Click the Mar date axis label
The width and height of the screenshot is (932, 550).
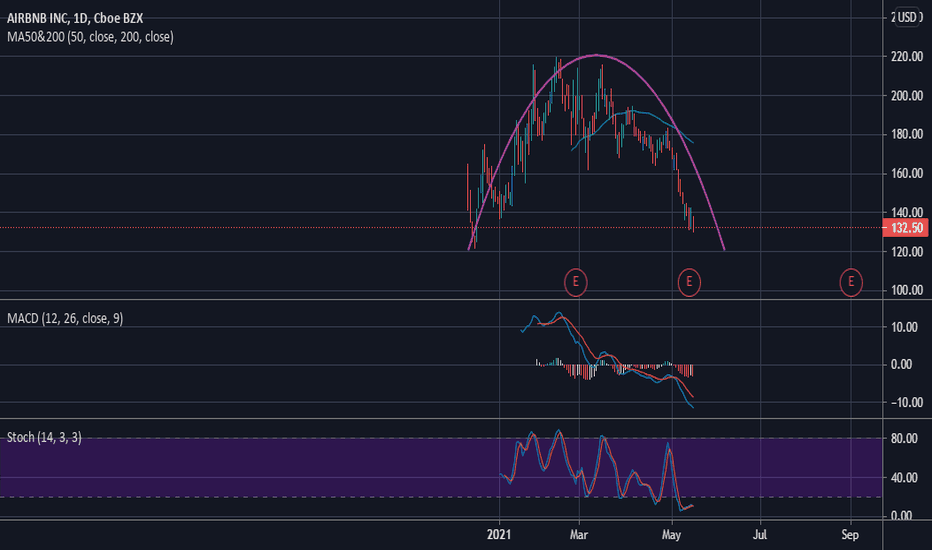tap(578, 535)
